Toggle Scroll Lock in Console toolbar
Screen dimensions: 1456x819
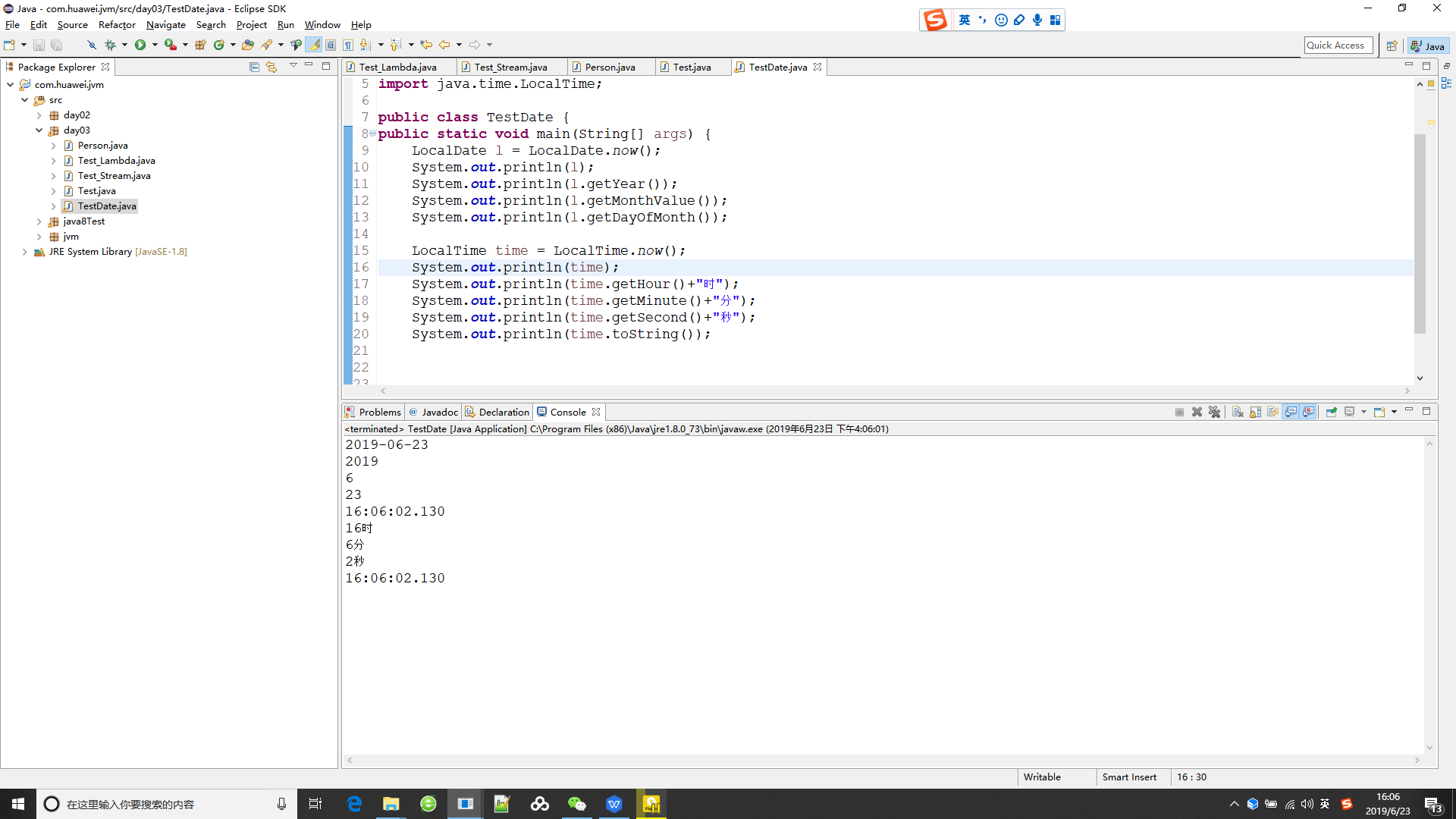pos(1255,412)
